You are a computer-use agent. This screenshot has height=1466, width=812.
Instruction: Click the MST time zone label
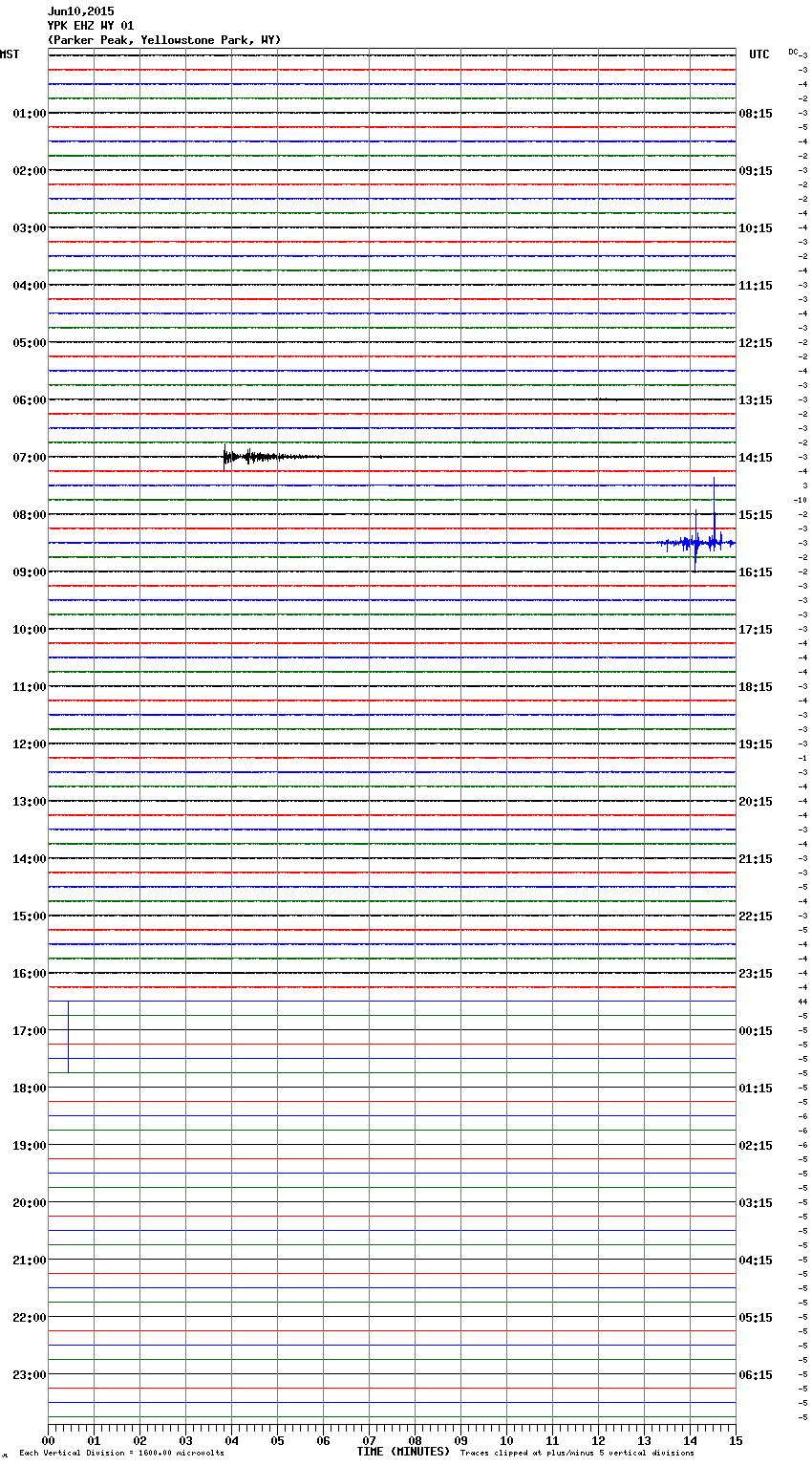pyautogui.click(x=10, y=54)
